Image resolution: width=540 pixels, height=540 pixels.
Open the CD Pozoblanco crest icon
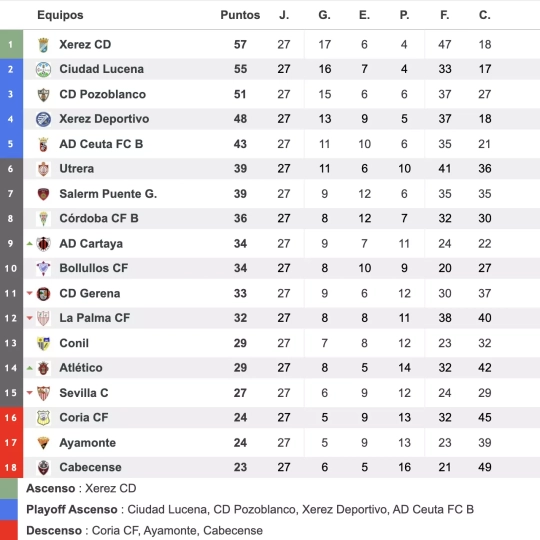click(x=43, y=94)
